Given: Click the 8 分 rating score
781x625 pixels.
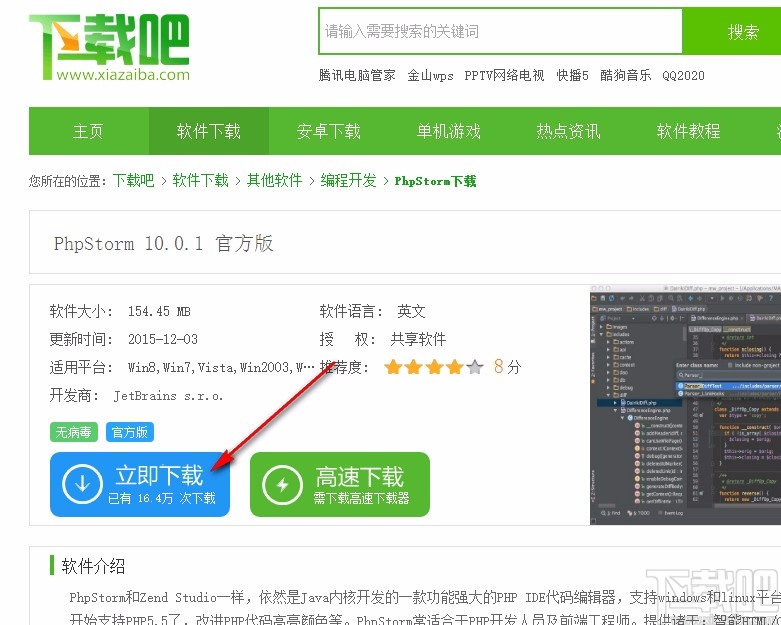Looking at the screenshot, I should (x=508, y=367).
